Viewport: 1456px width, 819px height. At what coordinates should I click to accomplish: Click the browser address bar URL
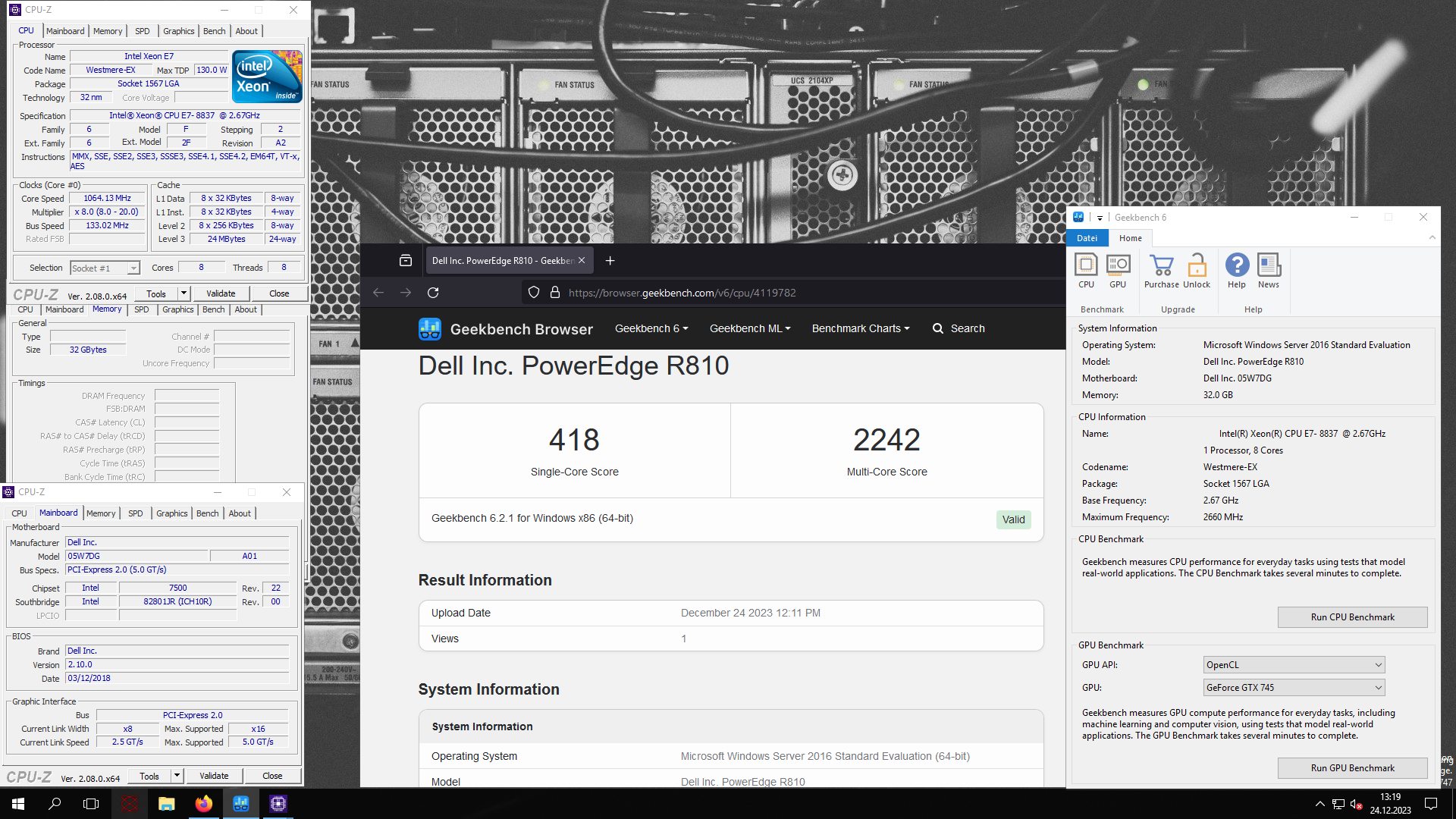coord(682,293)
